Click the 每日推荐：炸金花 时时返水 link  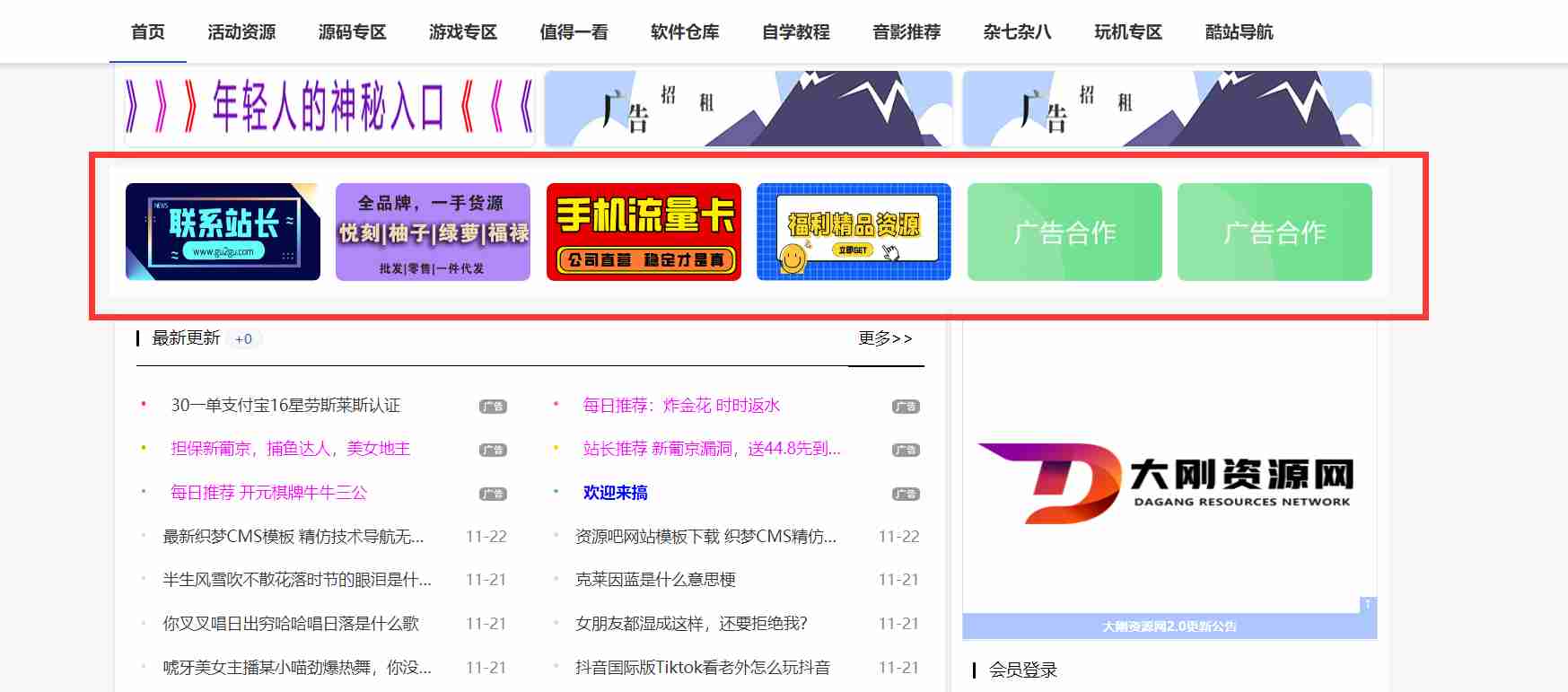[681, 406]
